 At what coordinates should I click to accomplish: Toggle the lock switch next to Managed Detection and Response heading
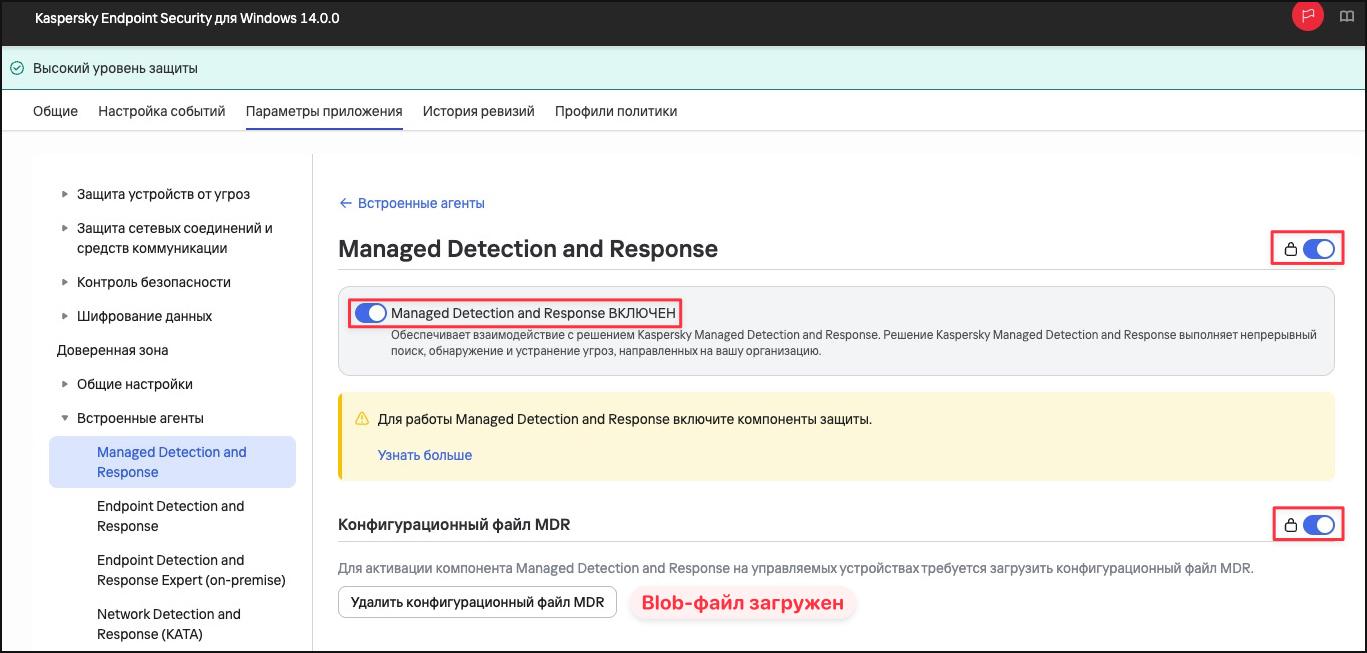tap(1319, 249)
